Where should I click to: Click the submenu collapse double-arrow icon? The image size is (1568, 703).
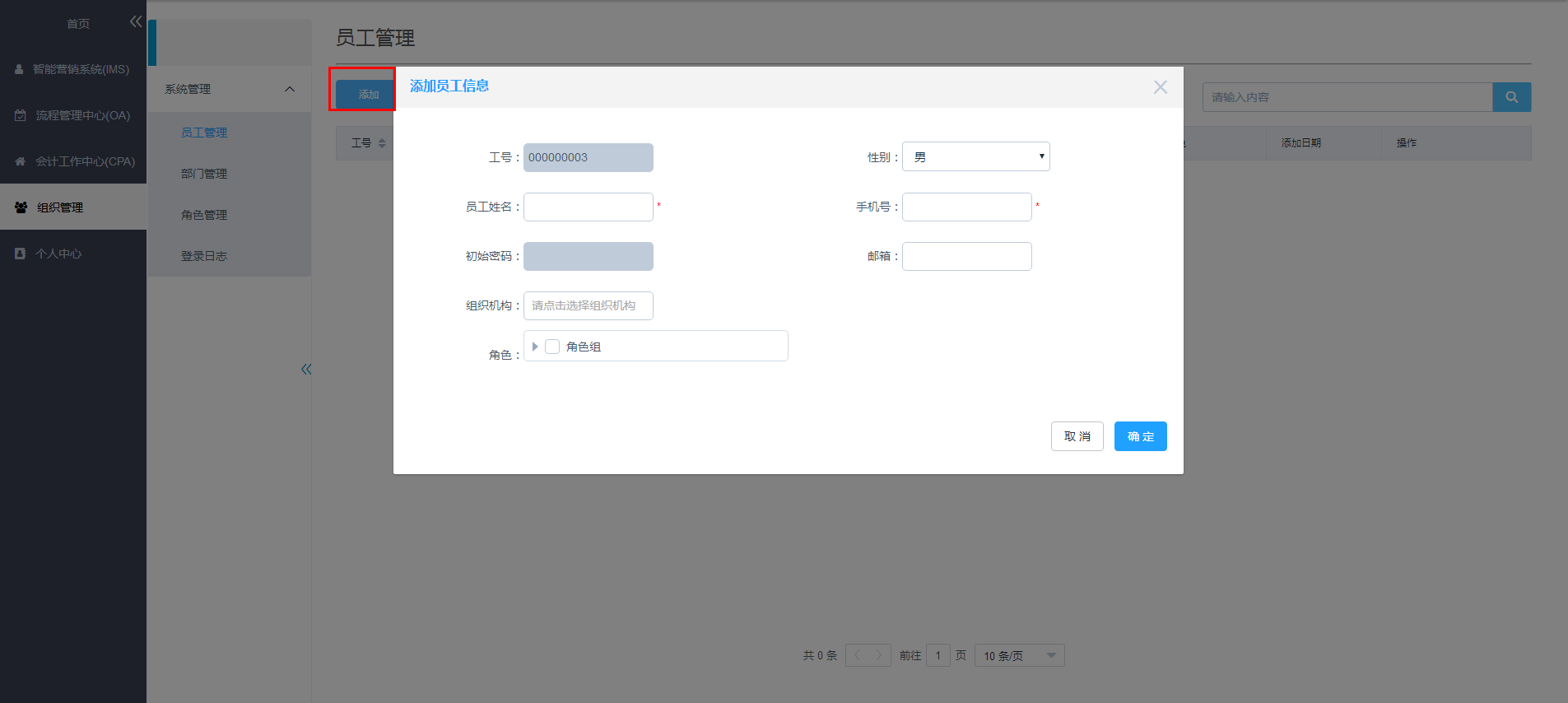pyautogui.click(x=306, y=370)
